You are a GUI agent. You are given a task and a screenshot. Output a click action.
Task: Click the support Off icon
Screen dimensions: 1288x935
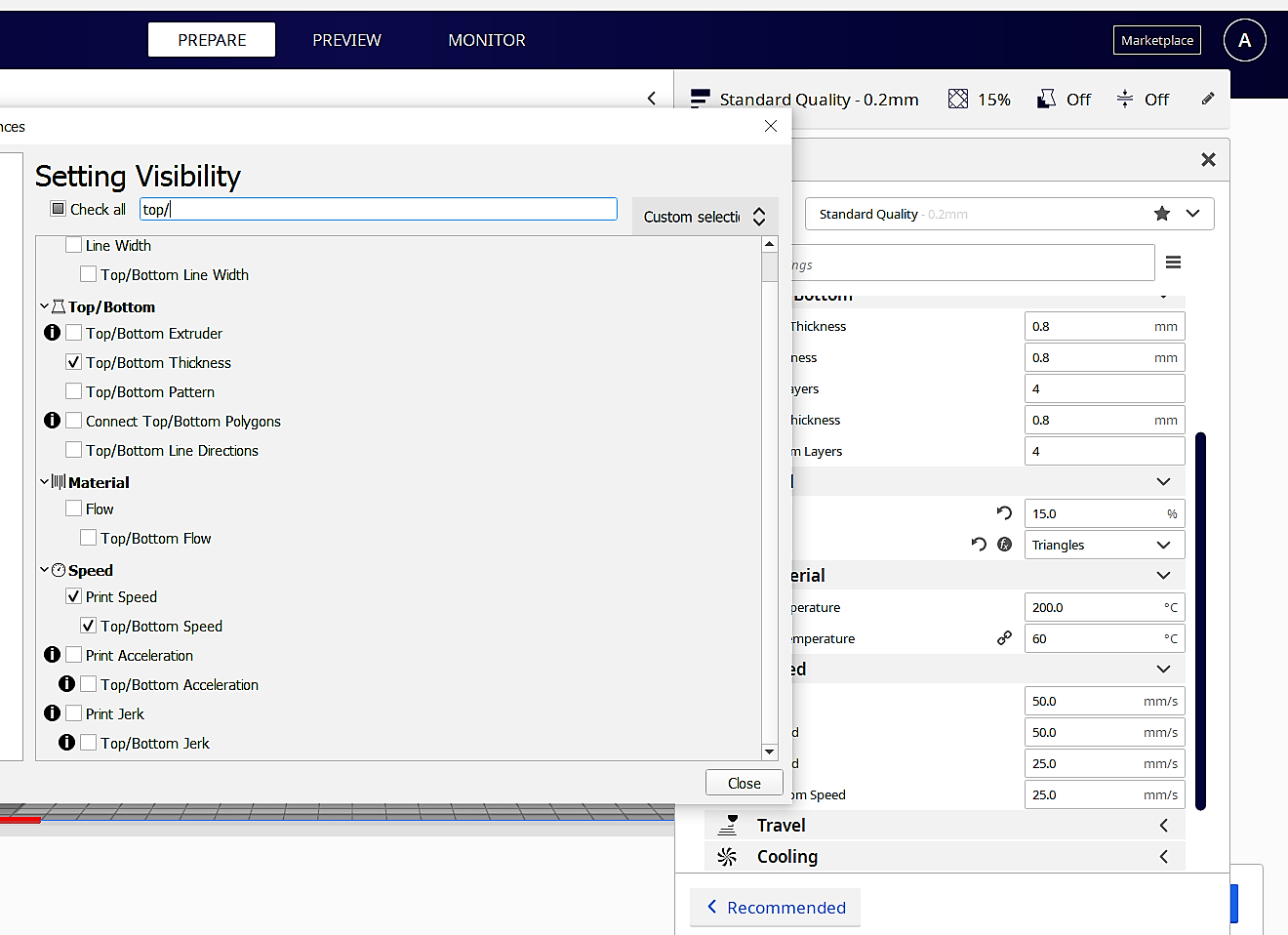pyautogui.click(x=1046, y=99)
